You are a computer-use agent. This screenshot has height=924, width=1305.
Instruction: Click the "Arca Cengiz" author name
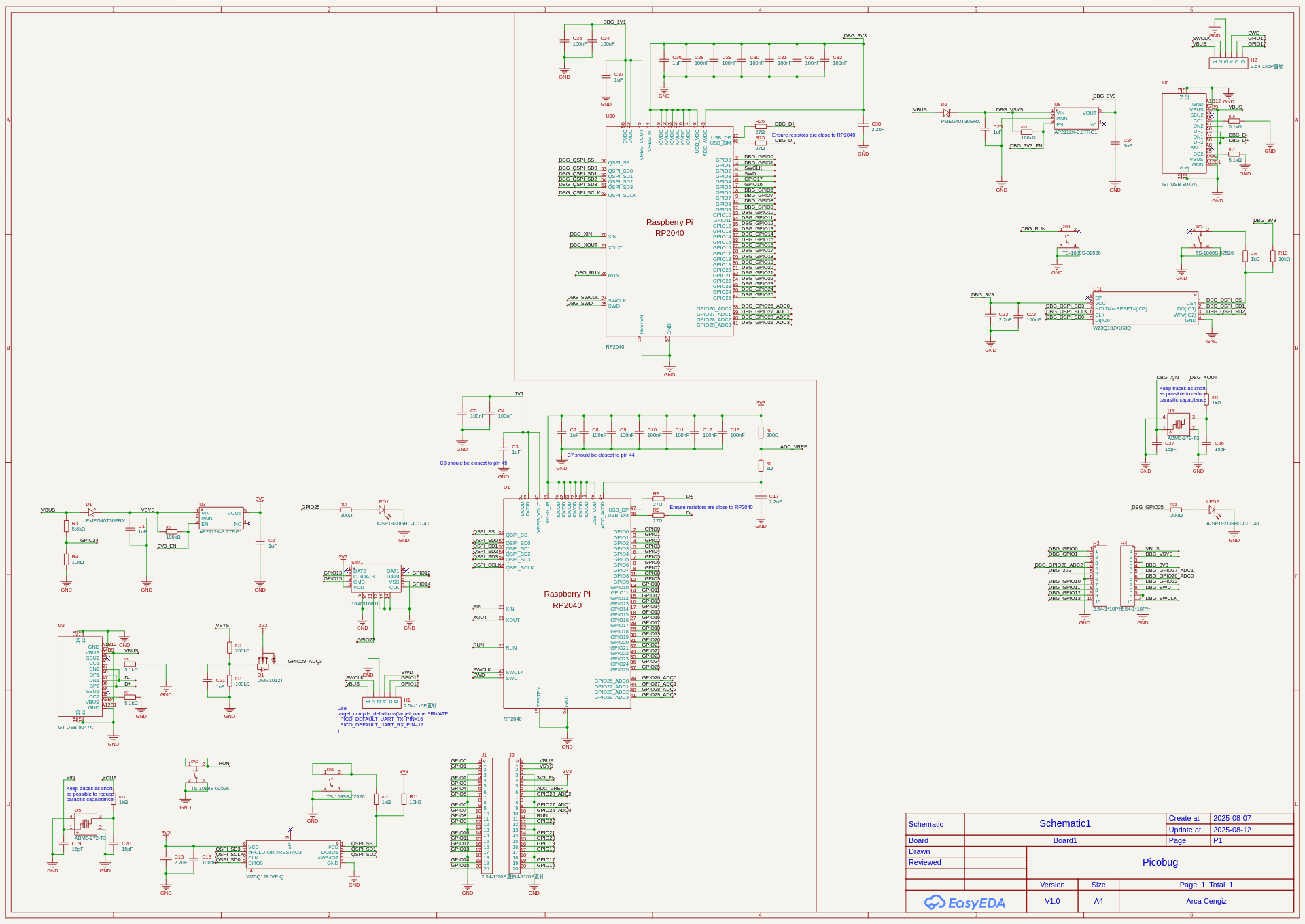click(1206, 901)
